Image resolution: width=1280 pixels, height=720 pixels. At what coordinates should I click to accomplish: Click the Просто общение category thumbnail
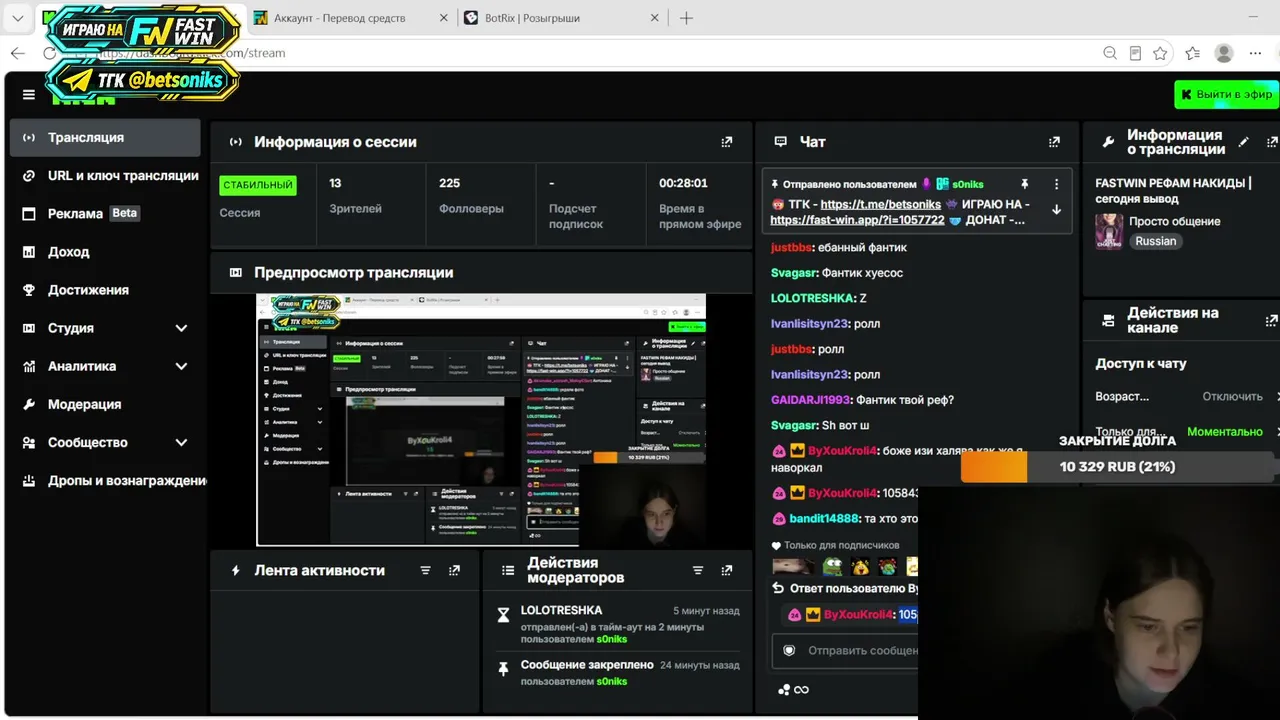point(1109,231)
